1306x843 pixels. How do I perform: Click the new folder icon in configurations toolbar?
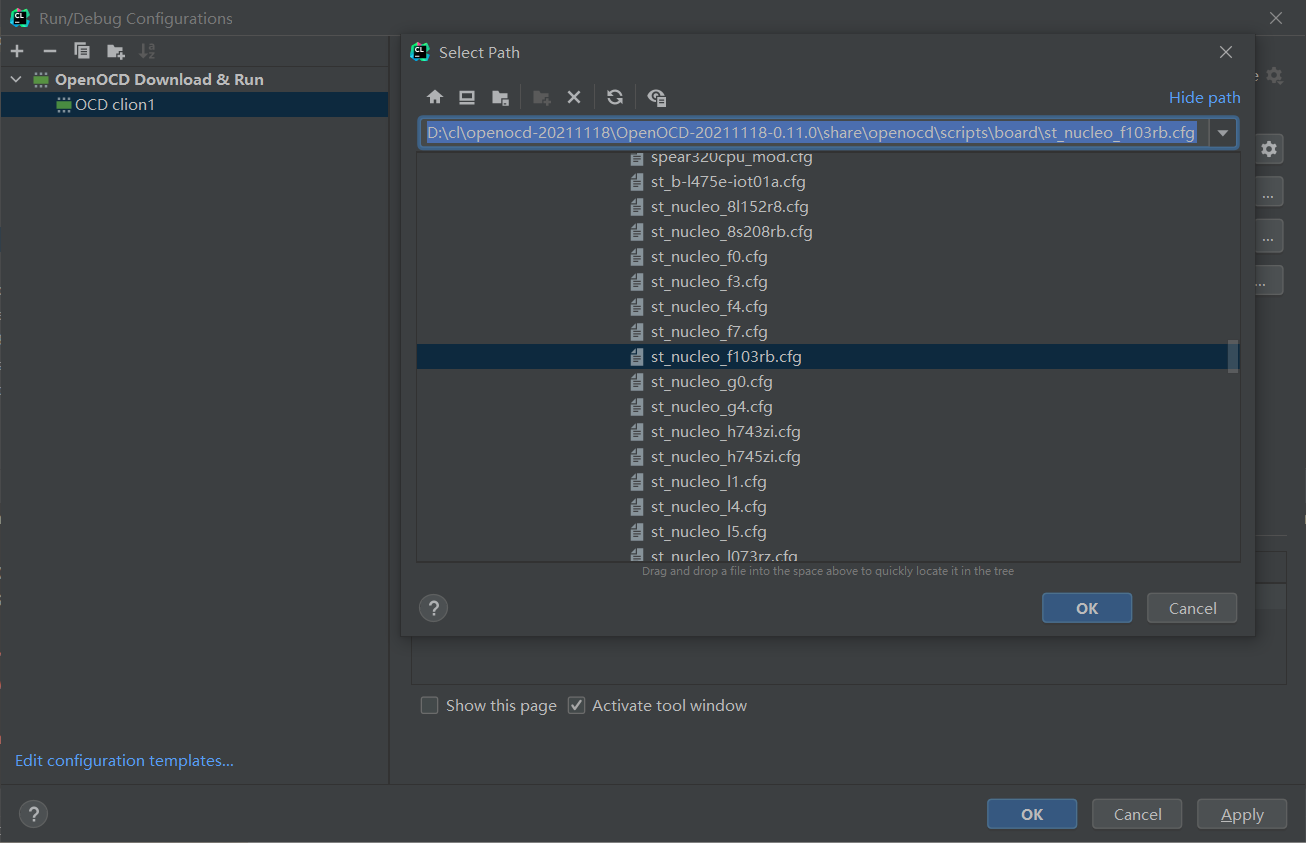[116, 51]
